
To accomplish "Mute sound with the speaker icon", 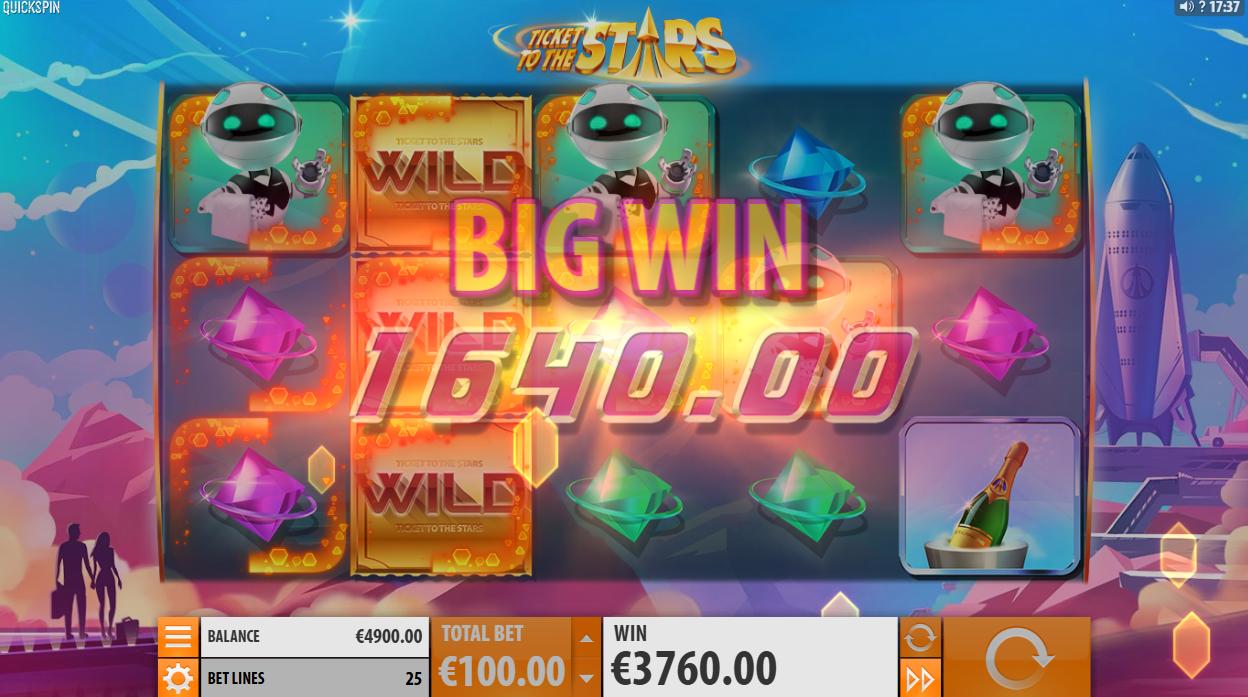I will pos(1187,7).
